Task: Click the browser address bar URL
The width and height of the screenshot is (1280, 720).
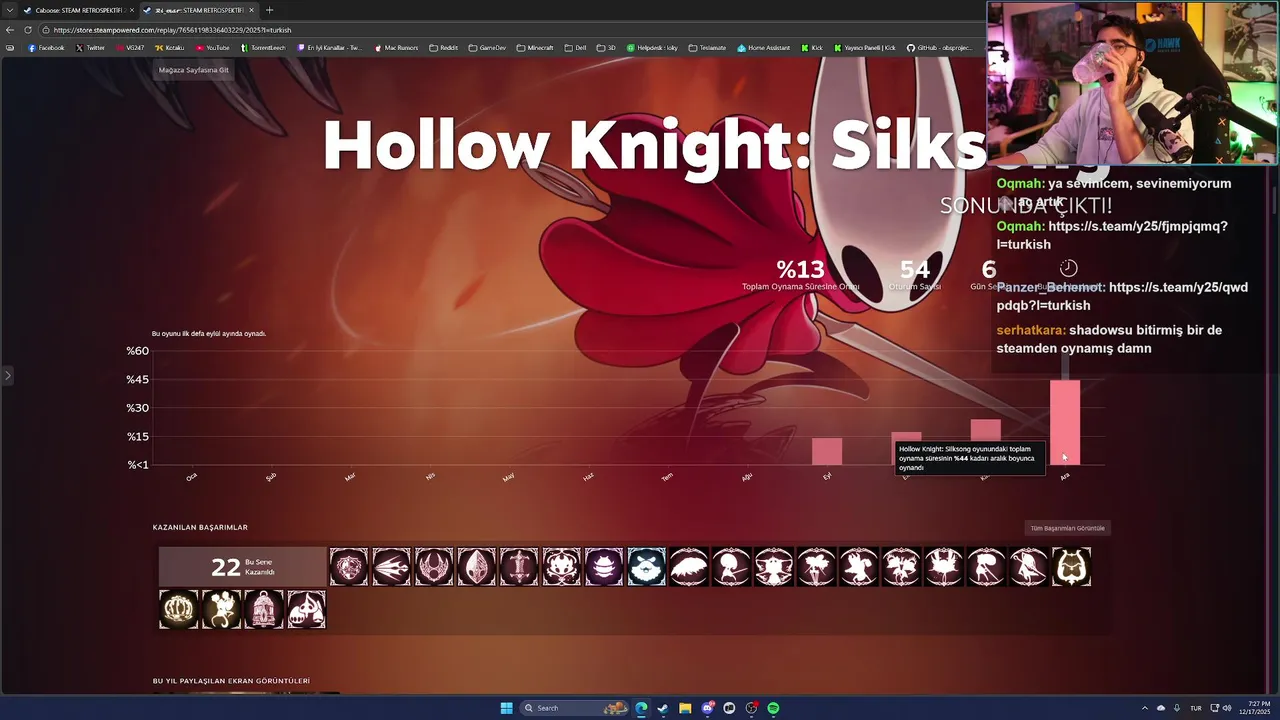Action: pos(172,30)
